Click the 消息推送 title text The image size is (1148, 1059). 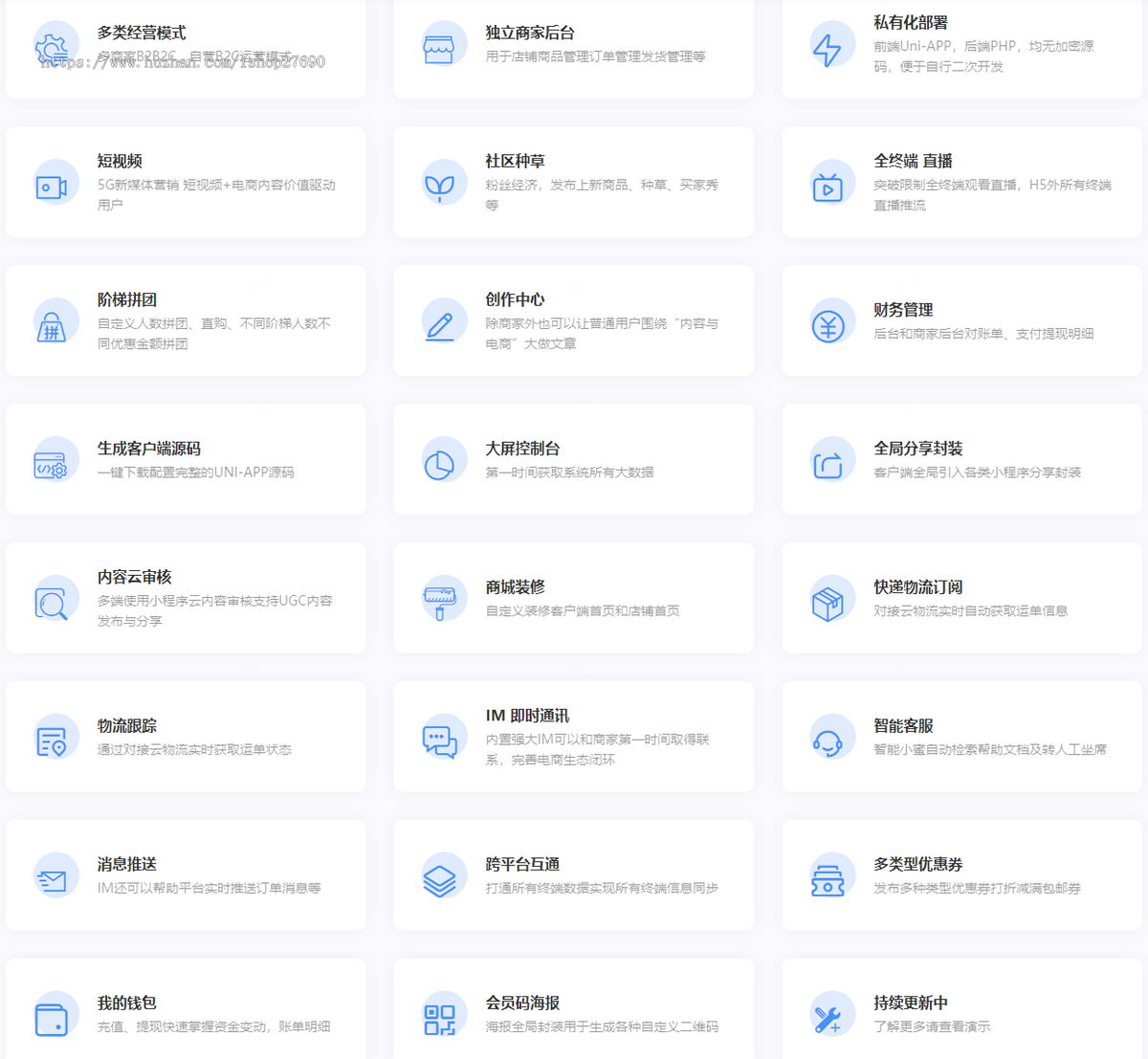tap(126, 864)
